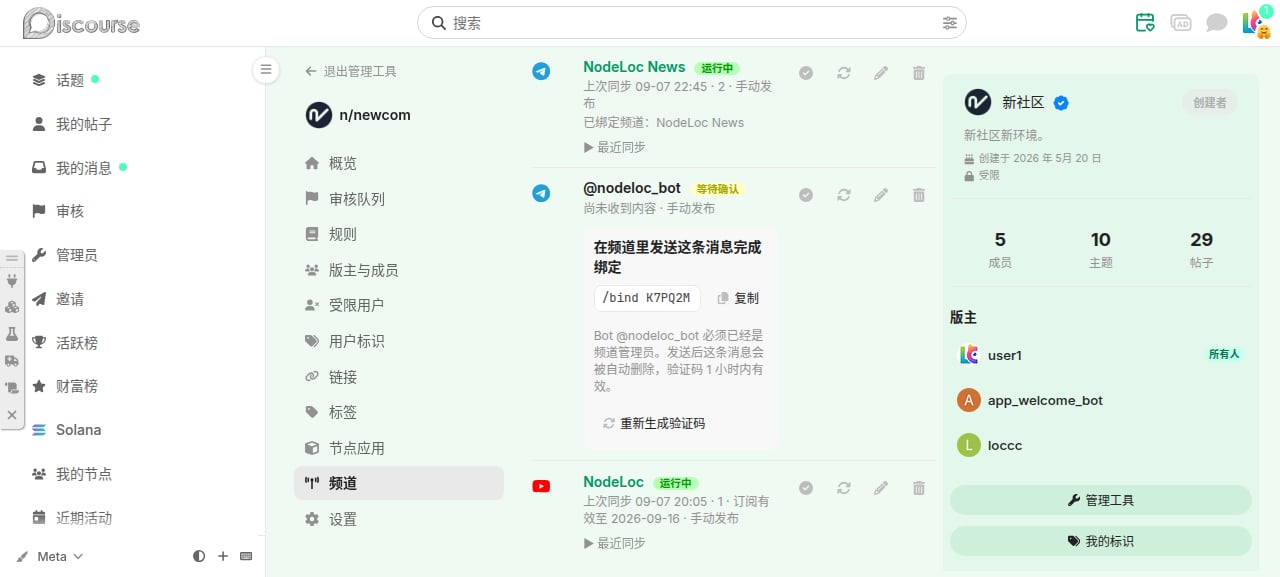Confirm the NodeLoc News channel check icon
Viewport: 1280px width, 577px height.
tap(806, 73)
